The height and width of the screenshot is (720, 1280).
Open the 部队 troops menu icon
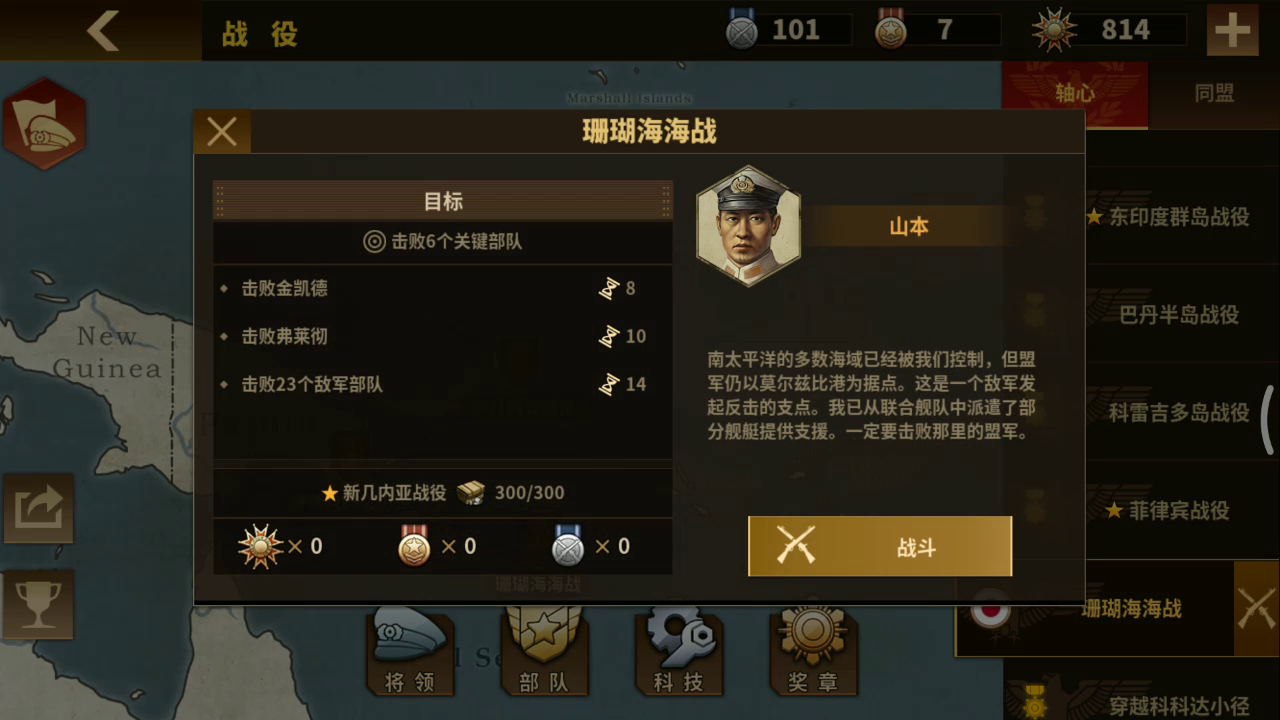[543, 653]
